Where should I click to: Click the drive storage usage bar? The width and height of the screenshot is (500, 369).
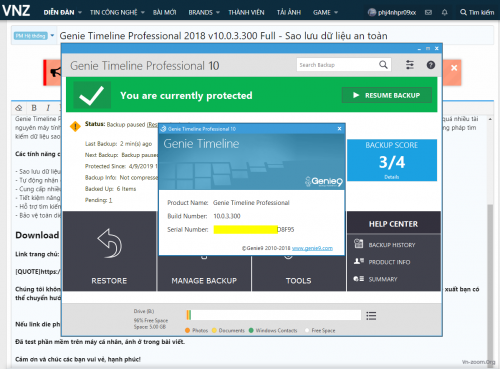tap(273, 315)
